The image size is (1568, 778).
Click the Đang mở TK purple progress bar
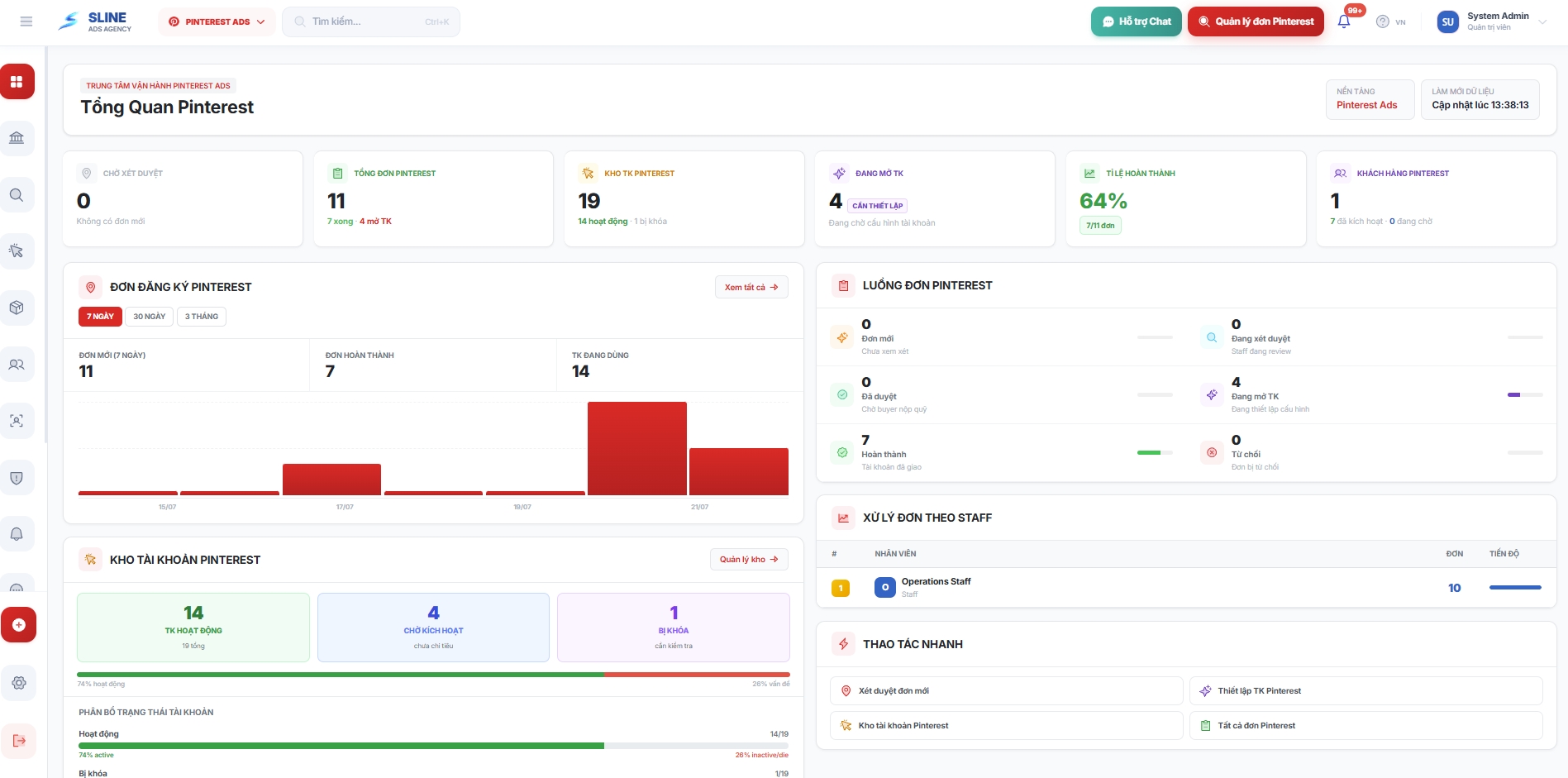tap(1525, 394)
